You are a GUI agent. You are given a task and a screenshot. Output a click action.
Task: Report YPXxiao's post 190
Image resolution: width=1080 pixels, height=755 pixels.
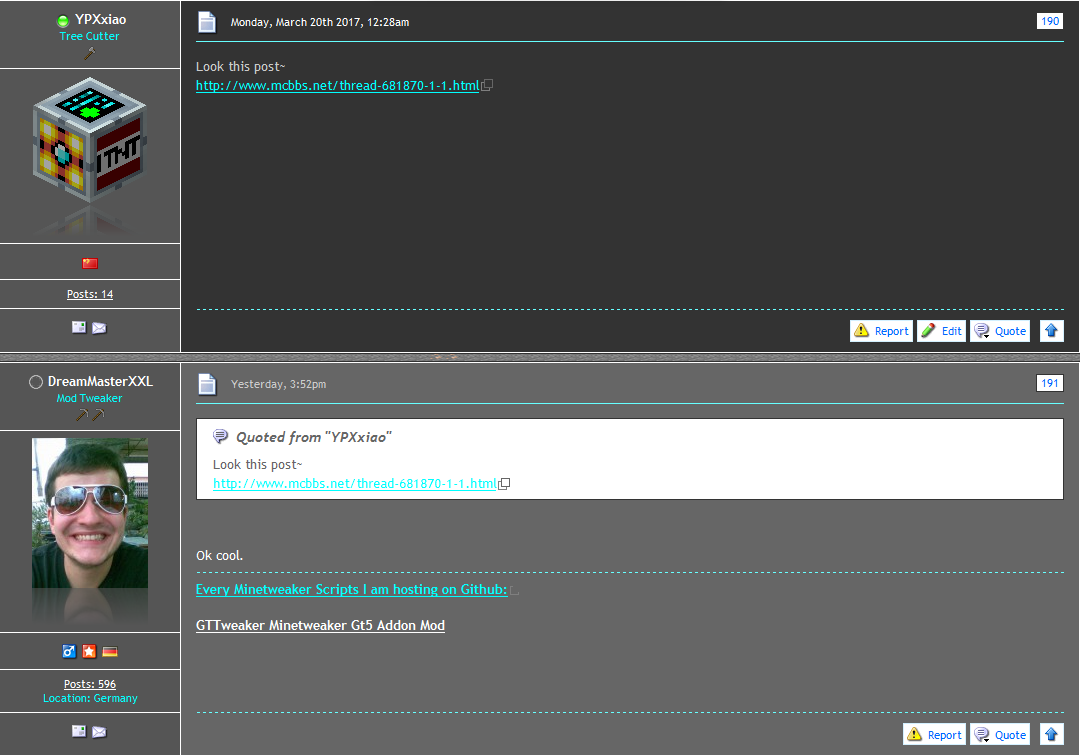click(x=881, y=331)
